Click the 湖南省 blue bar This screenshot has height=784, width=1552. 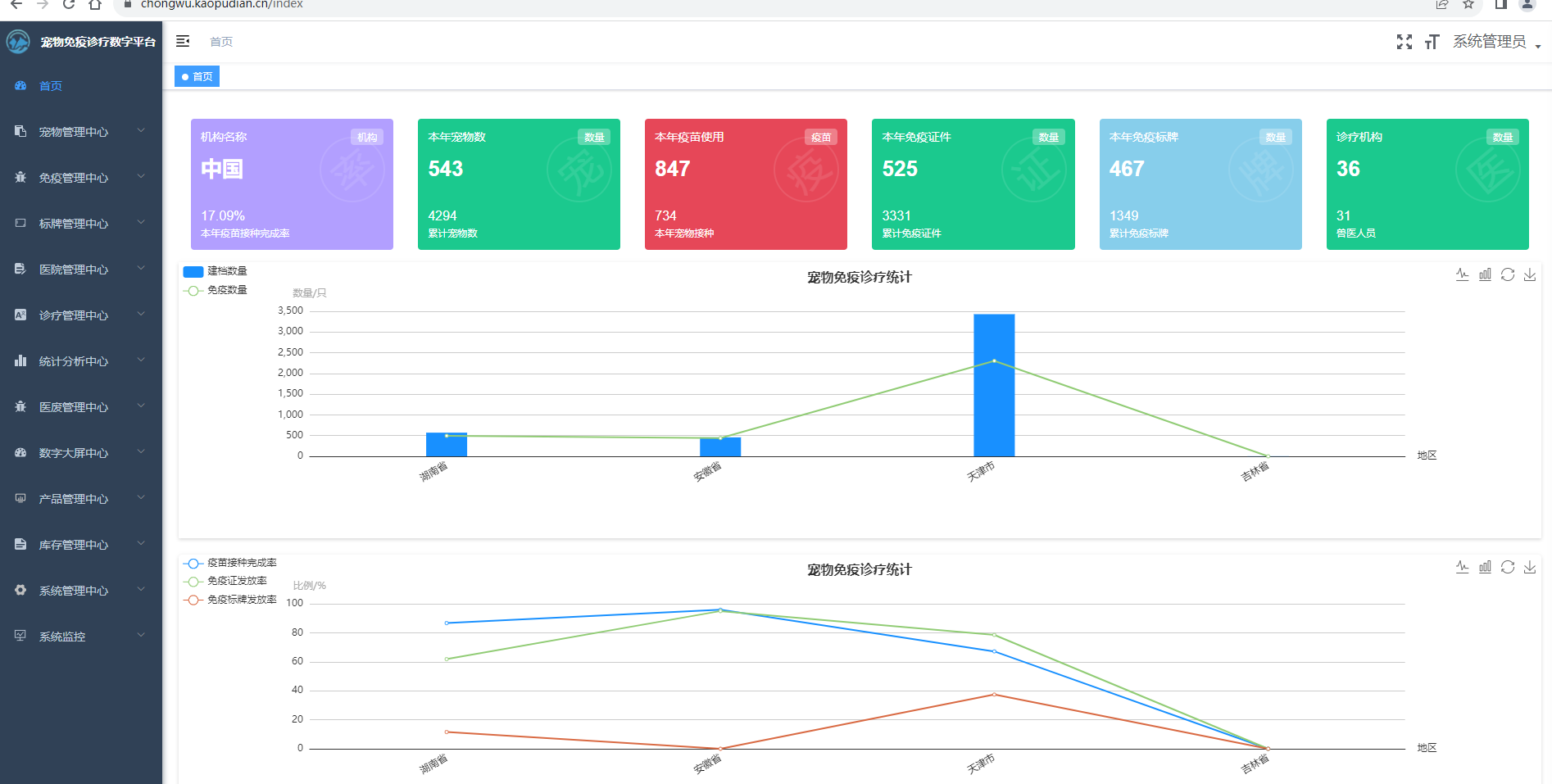click(x=447, y=445)
